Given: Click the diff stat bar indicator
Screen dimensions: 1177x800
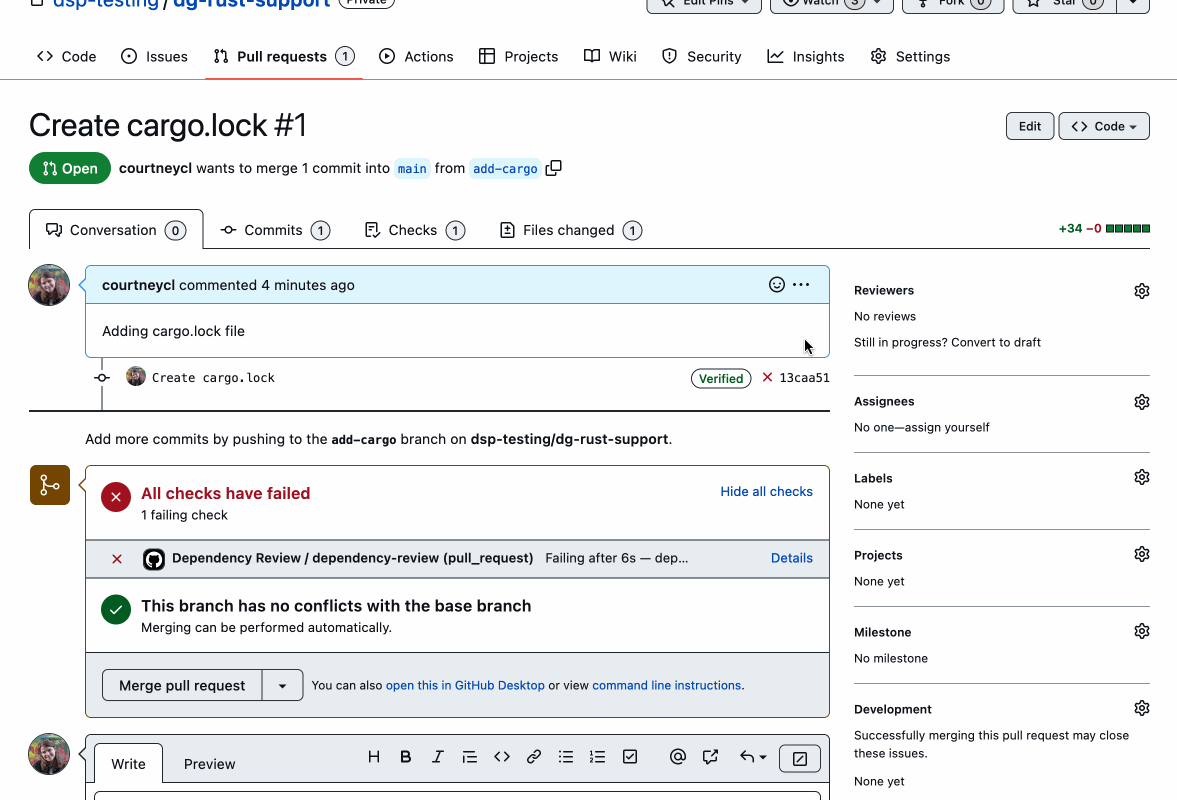Looking at the screenshot, I should point(1127,229).
